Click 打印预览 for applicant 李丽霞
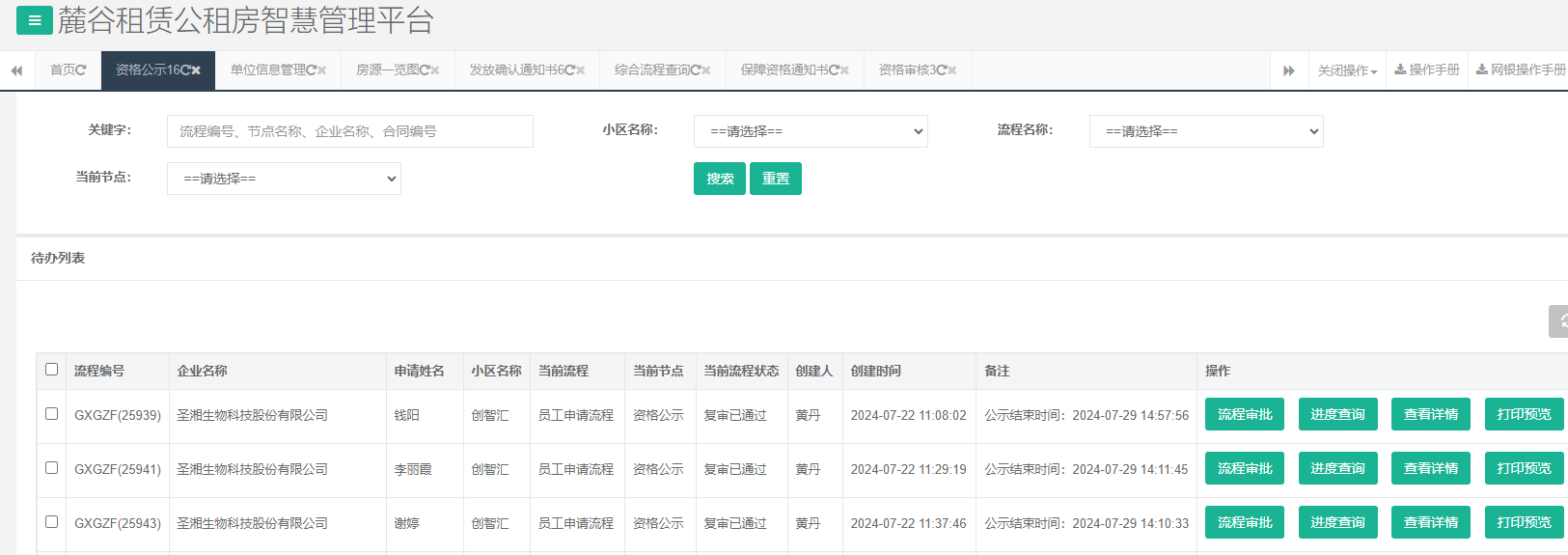 pos(1525,468)
